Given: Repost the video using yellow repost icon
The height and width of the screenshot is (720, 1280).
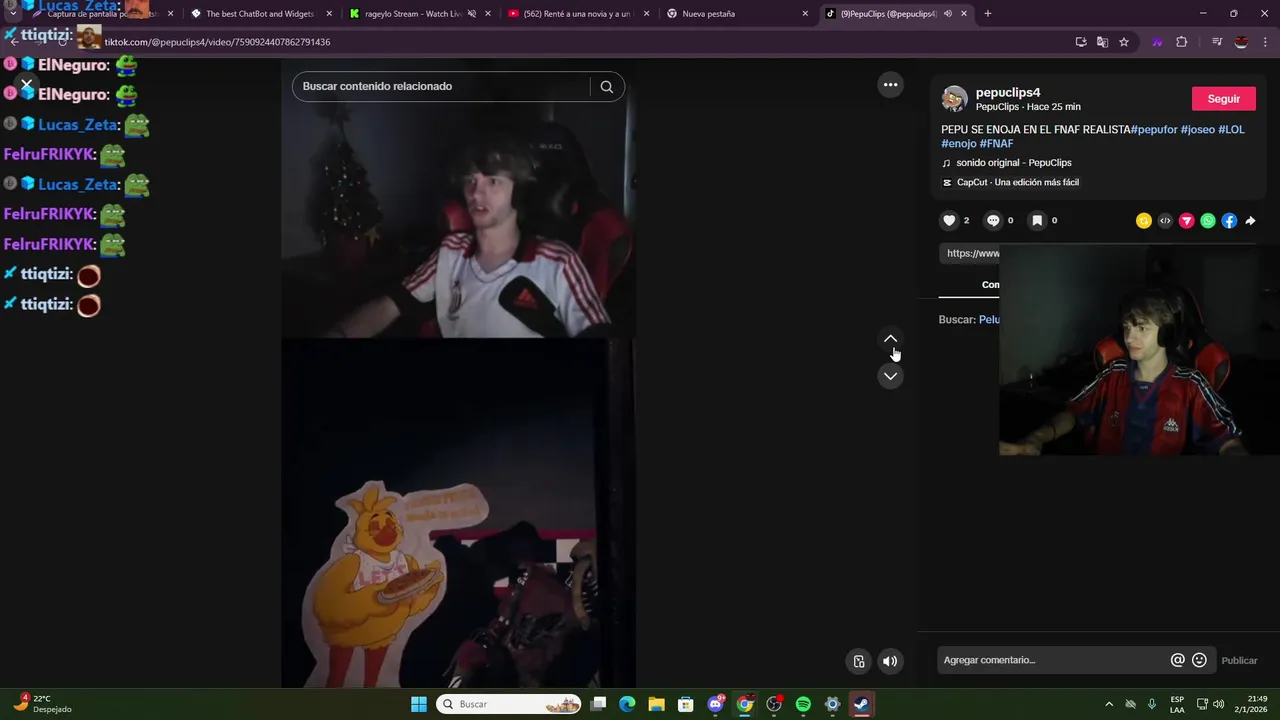Looking at the screenshot, I should (x=1144, y=221).
